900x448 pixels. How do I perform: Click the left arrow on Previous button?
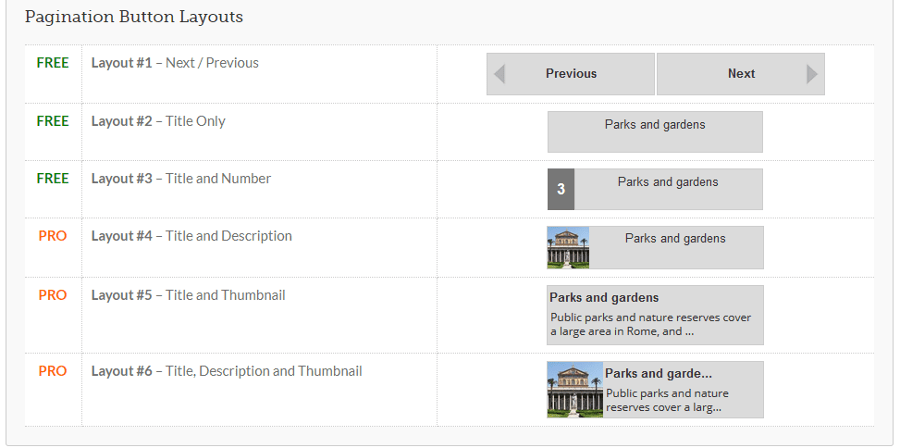pyautogui.click(x=499, y=74)
